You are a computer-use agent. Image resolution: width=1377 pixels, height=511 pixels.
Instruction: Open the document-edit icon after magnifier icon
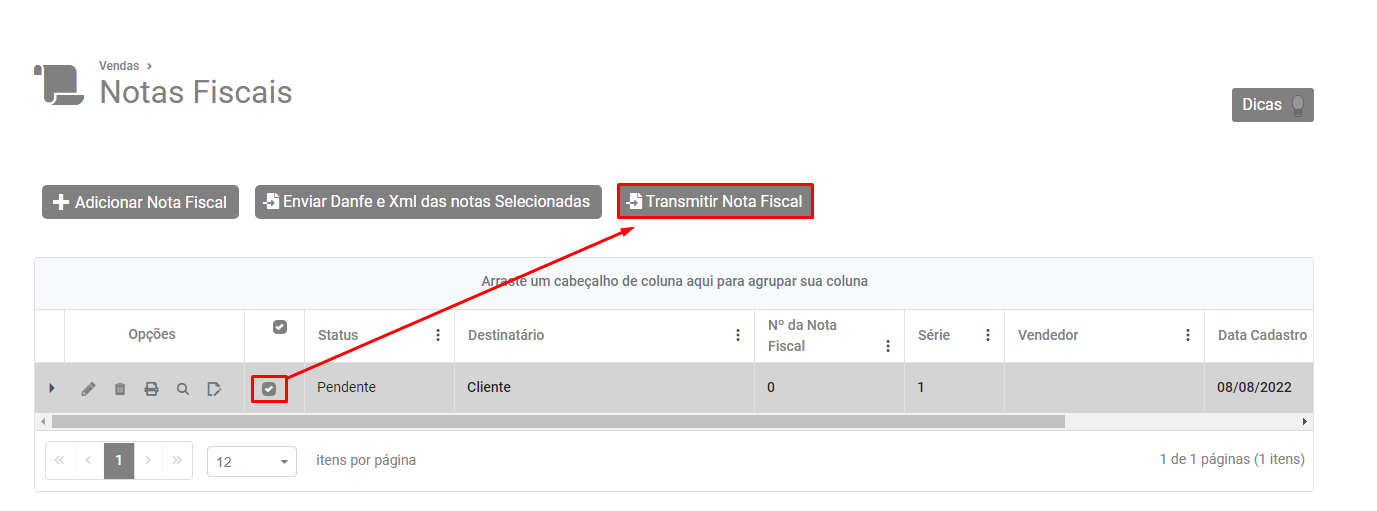pos(214,389)
